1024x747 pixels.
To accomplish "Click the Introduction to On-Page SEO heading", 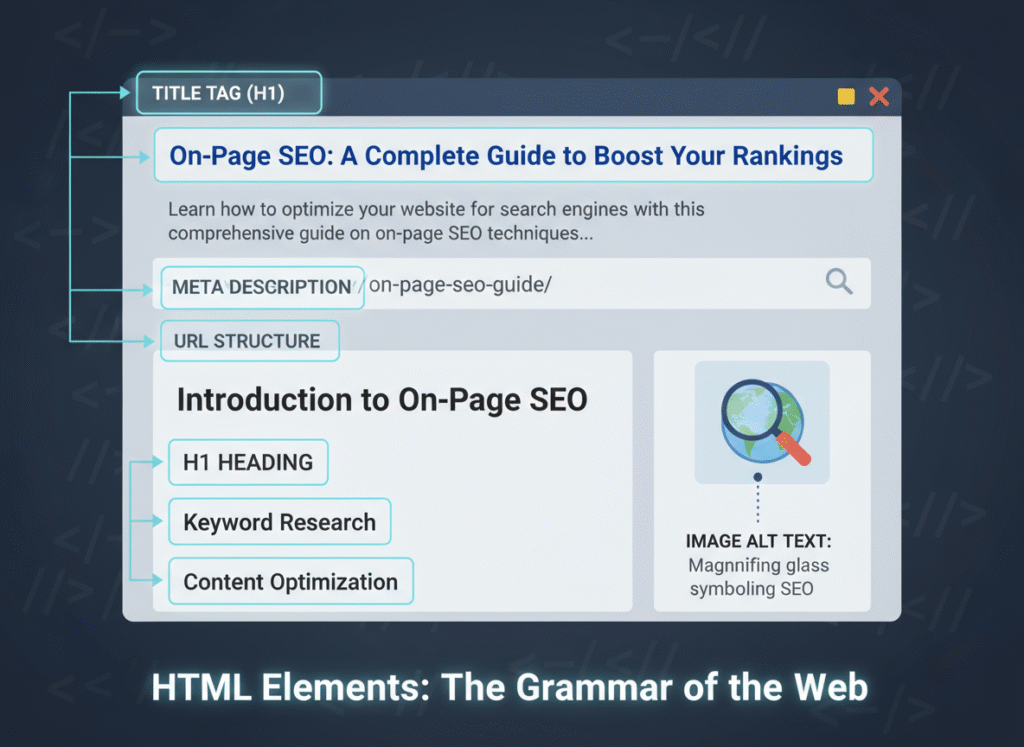I will (x=382, y=399).
